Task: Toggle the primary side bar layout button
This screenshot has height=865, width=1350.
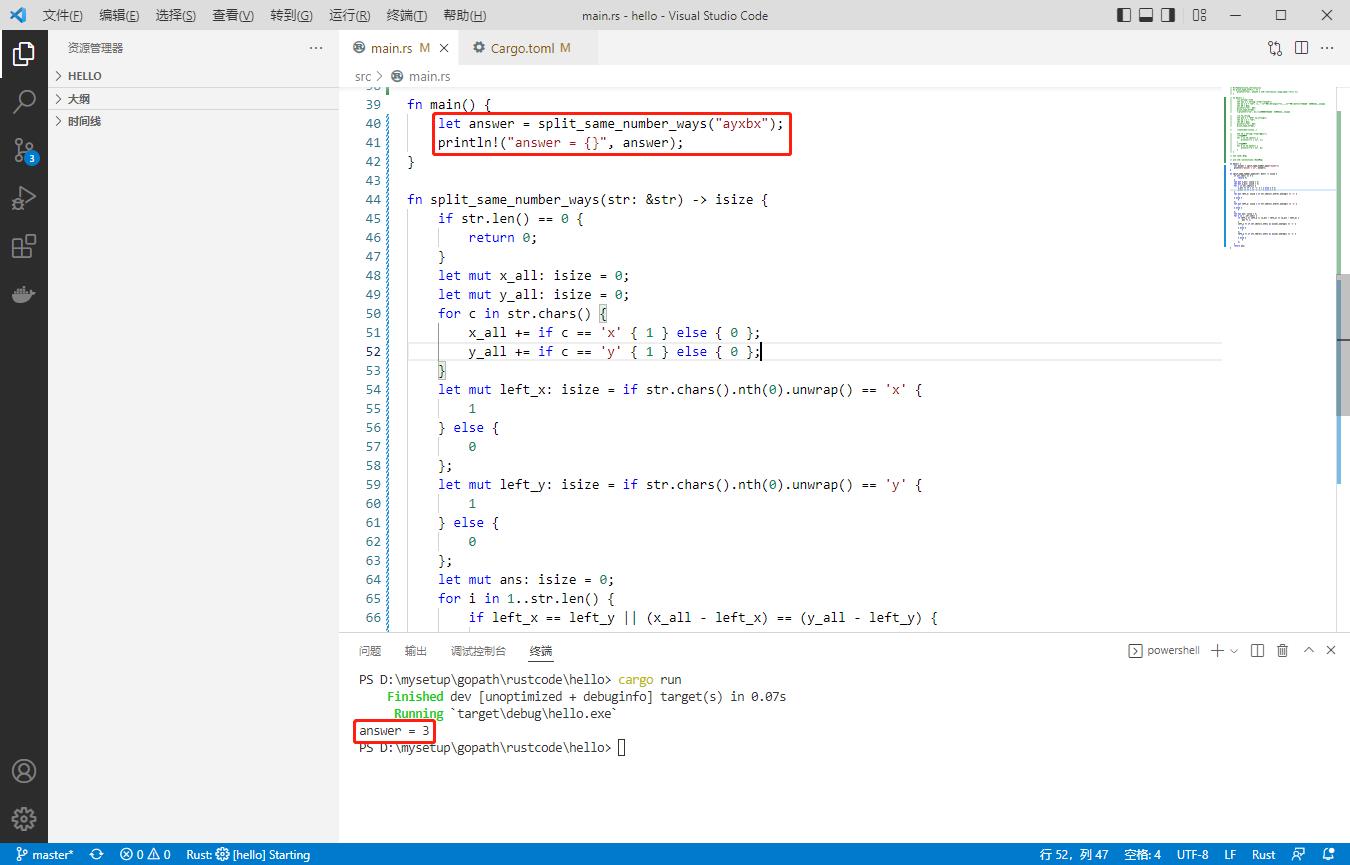Action: tap(1124, 15)
